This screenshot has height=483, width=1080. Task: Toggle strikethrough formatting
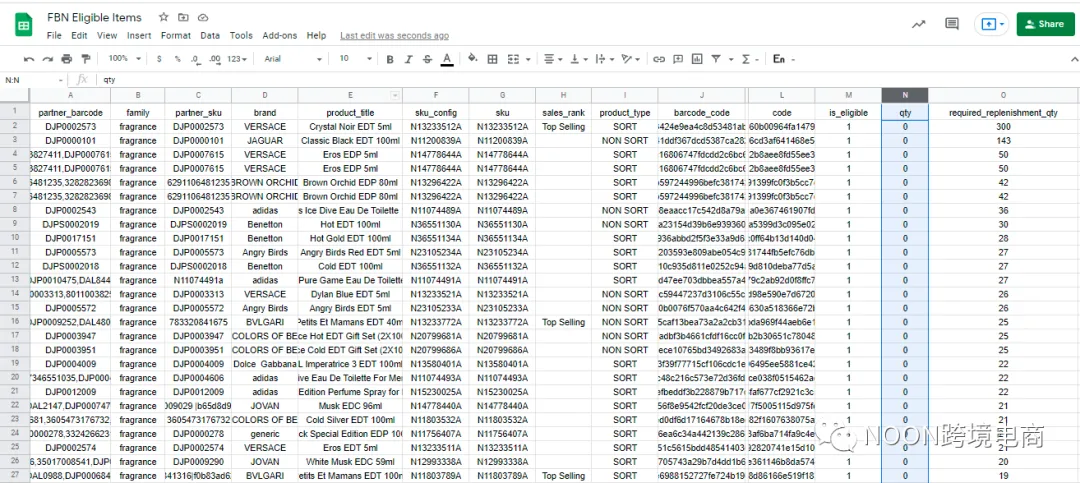425,59
